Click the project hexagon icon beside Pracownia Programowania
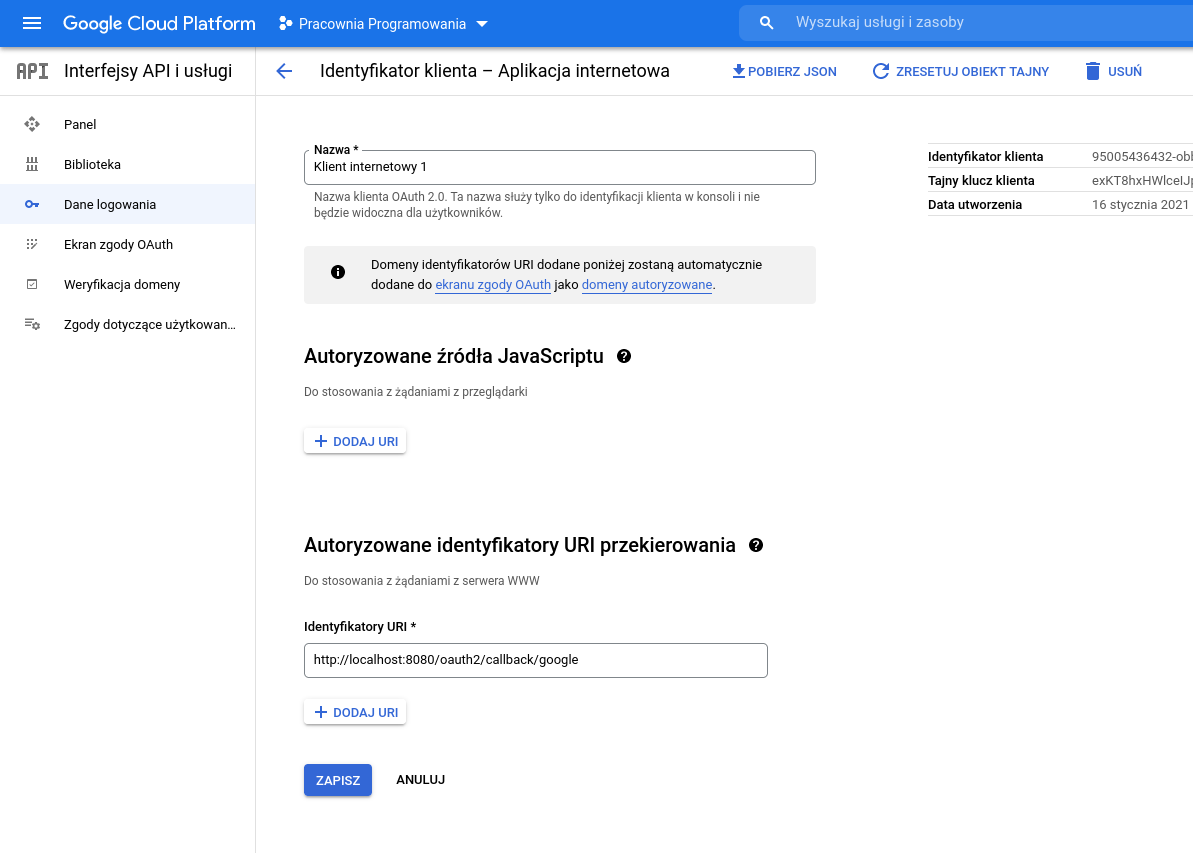Viewport: 1193px width, 853px height. [x=285, y=24]
